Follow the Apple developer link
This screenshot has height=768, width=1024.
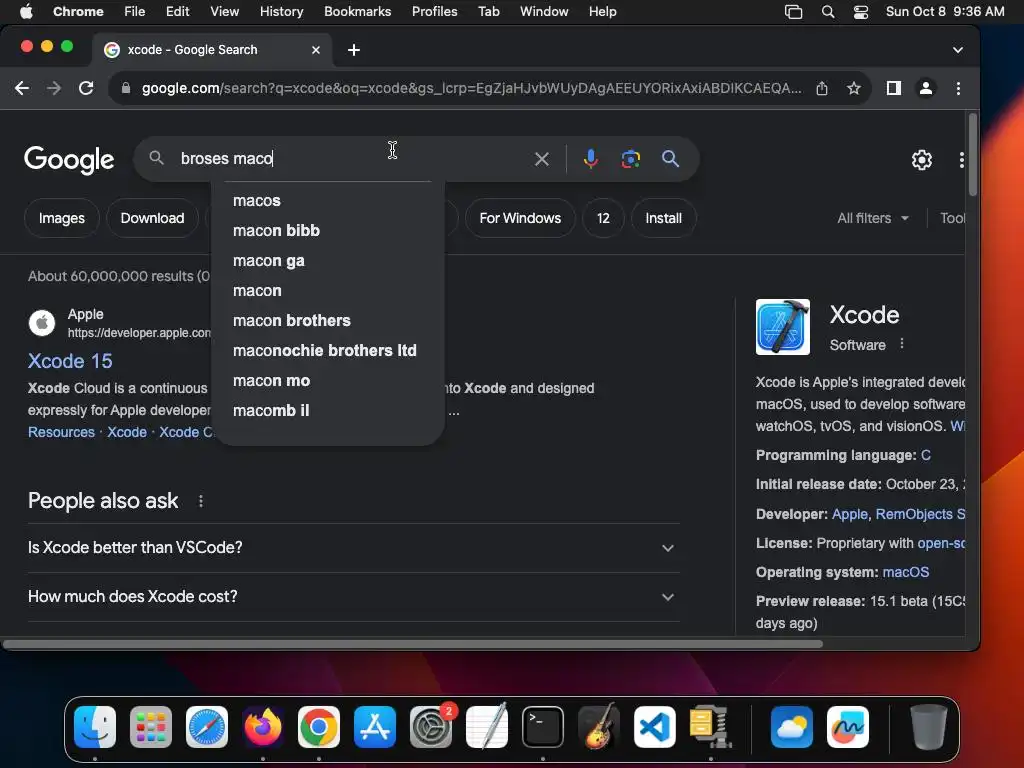point(849,515)
